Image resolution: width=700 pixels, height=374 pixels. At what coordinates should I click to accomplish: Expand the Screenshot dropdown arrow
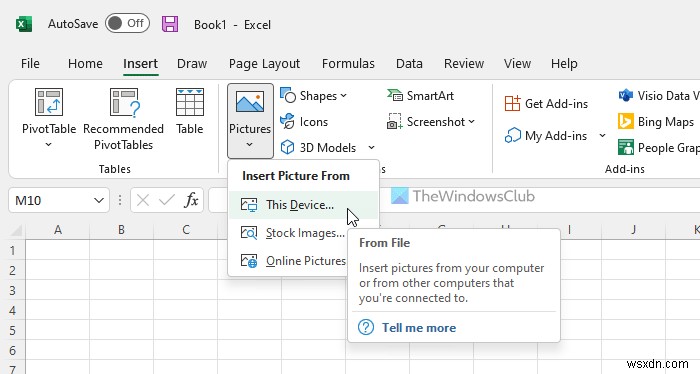click(x=471, y=121)
